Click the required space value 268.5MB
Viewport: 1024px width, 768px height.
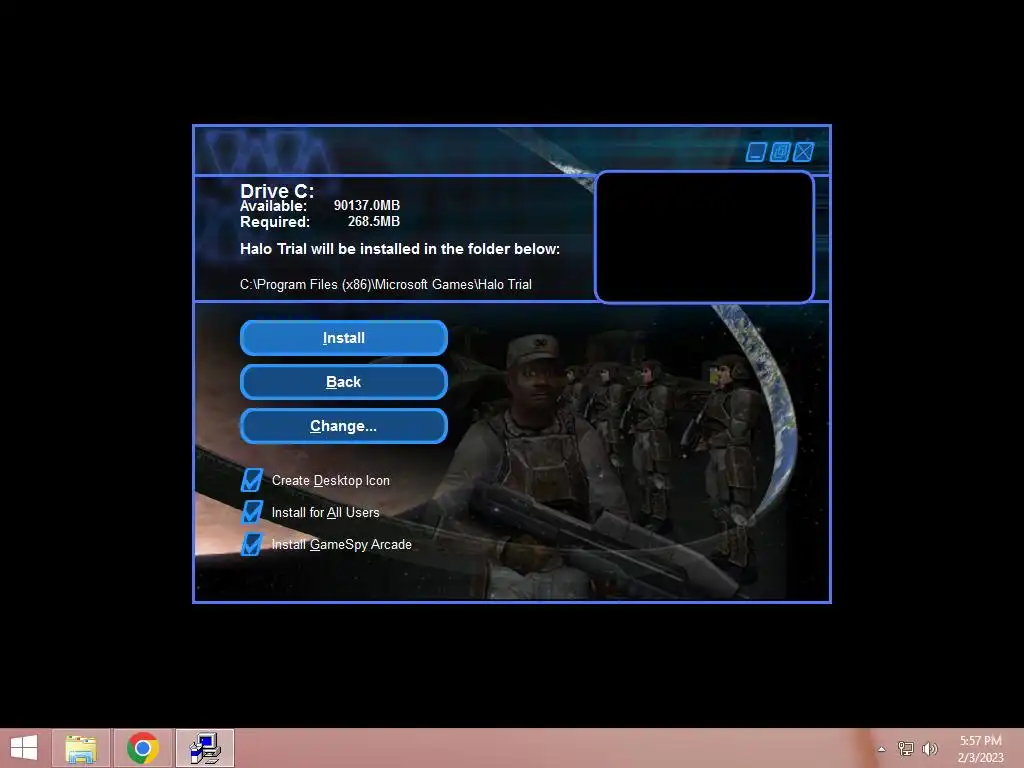click(374, 221)
